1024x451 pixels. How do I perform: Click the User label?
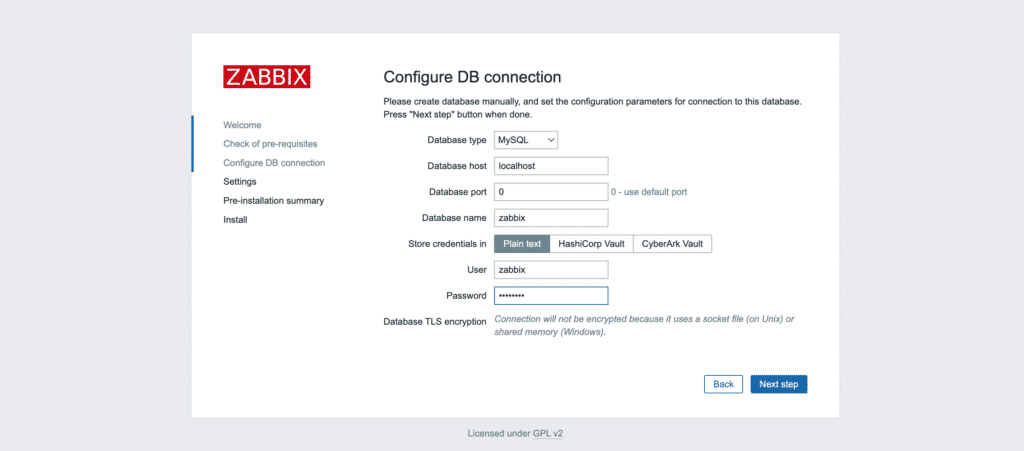(477, 270)
